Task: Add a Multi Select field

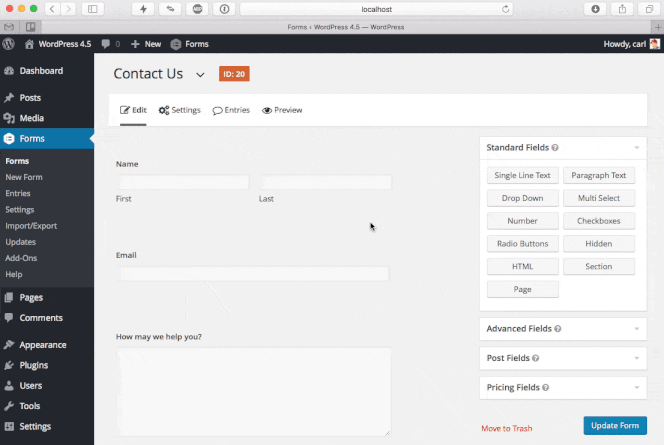Action: click(599, 198)
